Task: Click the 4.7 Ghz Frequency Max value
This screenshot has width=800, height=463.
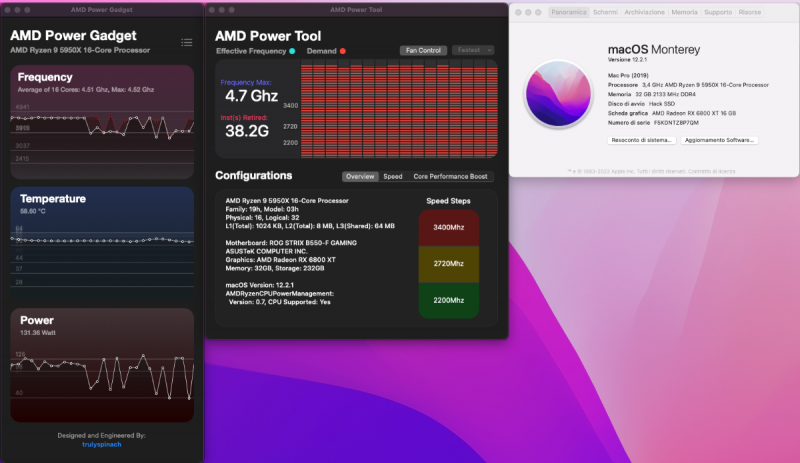Action: pyautogui.click(x=251, y=96)
